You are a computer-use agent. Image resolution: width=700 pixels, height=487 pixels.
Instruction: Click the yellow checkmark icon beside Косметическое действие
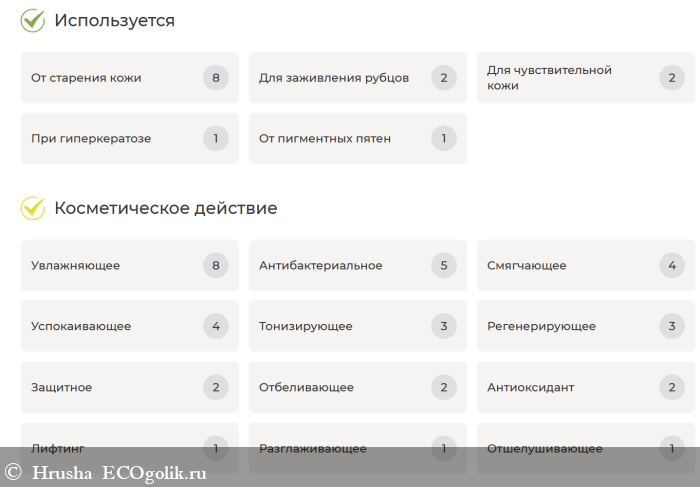point(33,208)
